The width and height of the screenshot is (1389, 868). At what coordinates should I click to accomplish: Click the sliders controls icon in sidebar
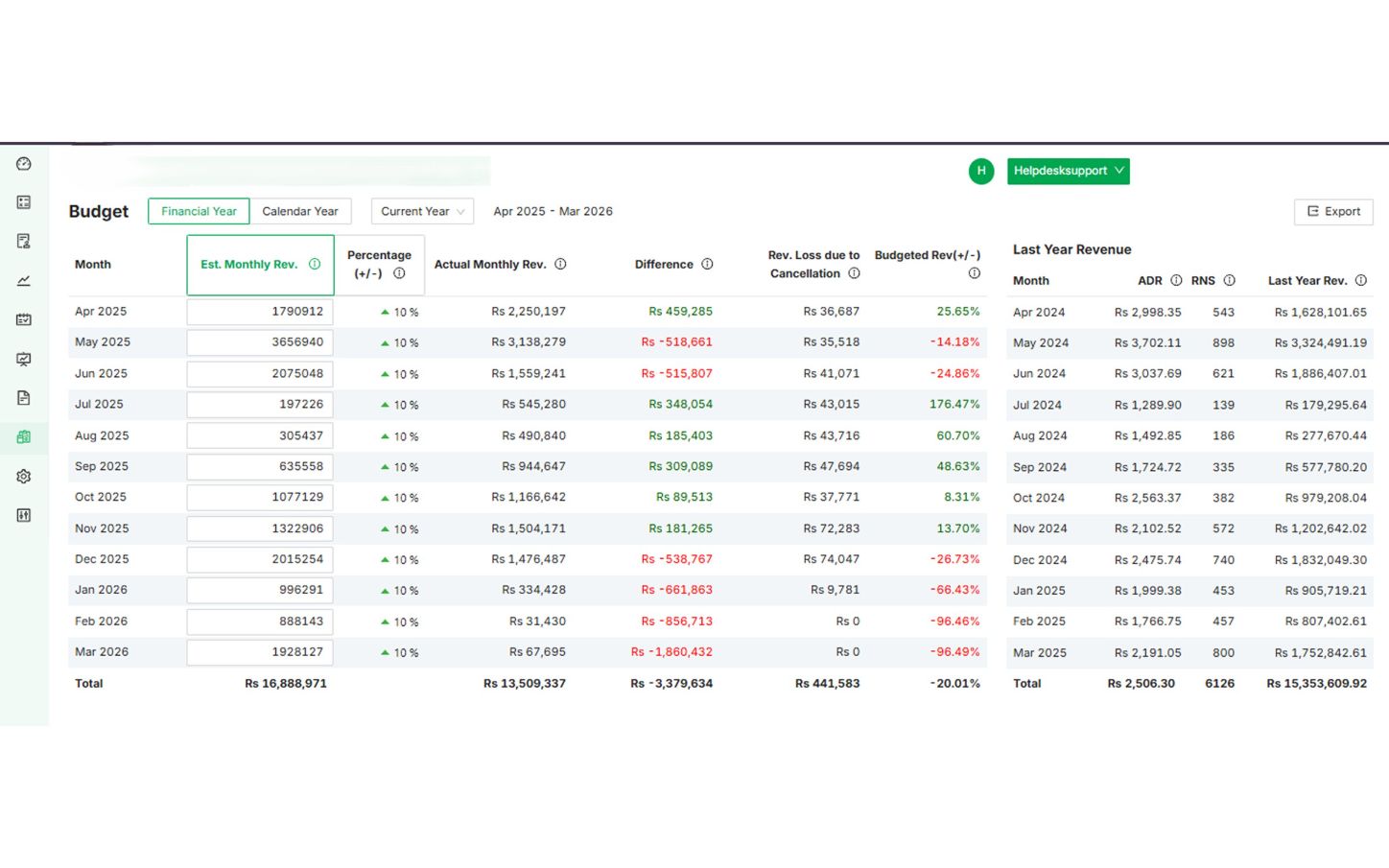click(x=24, y=515)
